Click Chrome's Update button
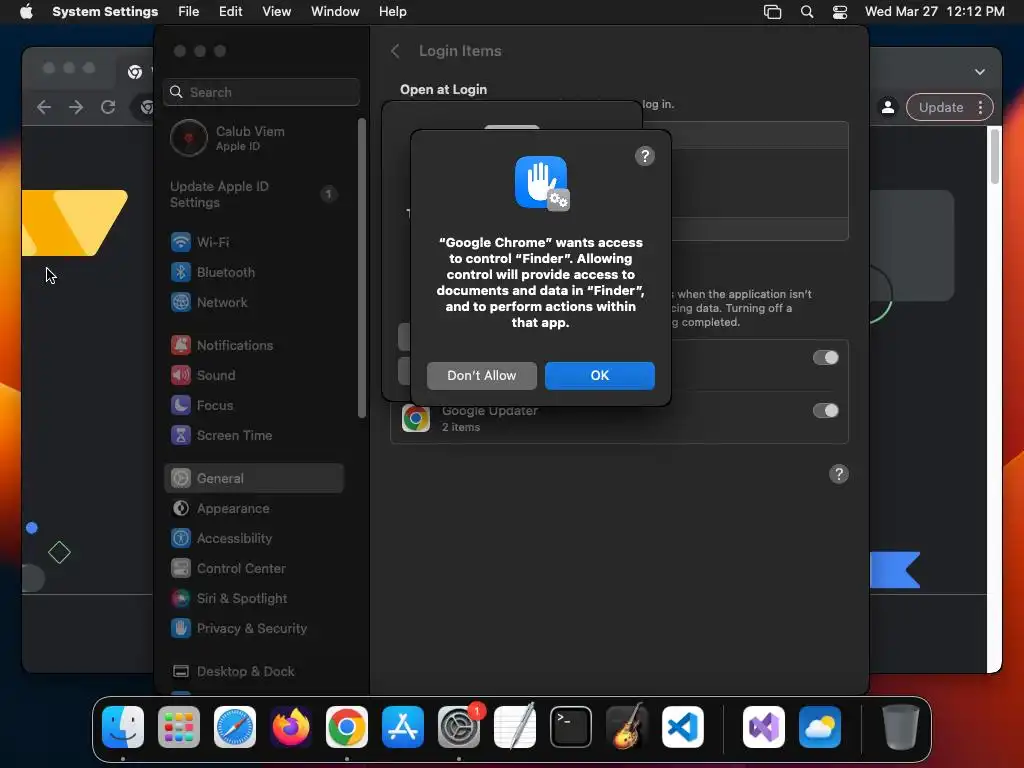Image resolution: width=1024 pixels, height=768 pixels. click(941, 107)
